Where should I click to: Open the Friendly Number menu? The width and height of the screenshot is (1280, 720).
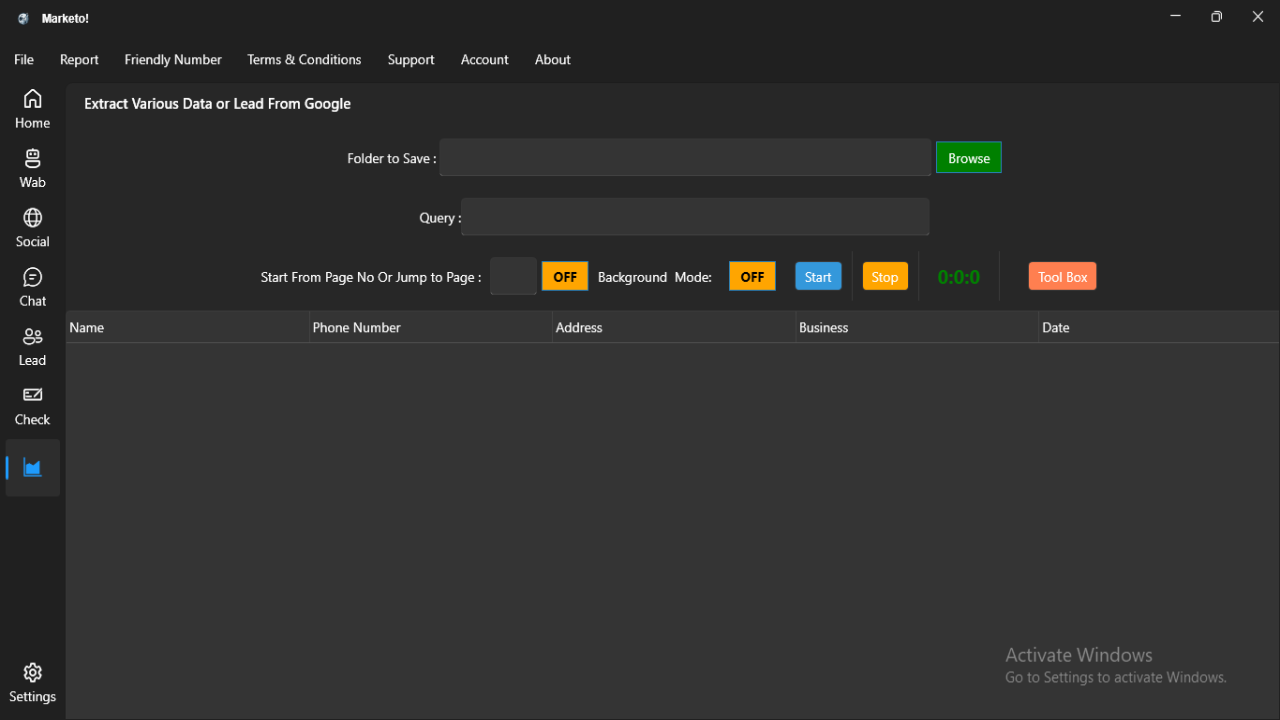172,59
